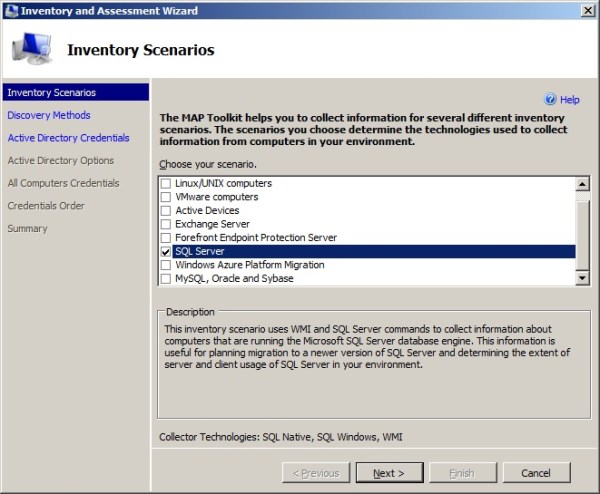Check Forefront Endpoint Protection Server option

pyautogui.click(x=166, y=238)
